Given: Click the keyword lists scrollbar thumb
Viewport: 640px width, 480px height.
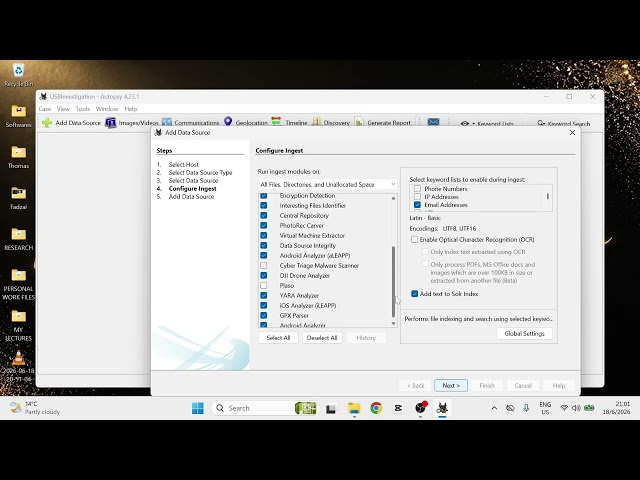Looking at the screenshot, I should click(x=548, y=196).
